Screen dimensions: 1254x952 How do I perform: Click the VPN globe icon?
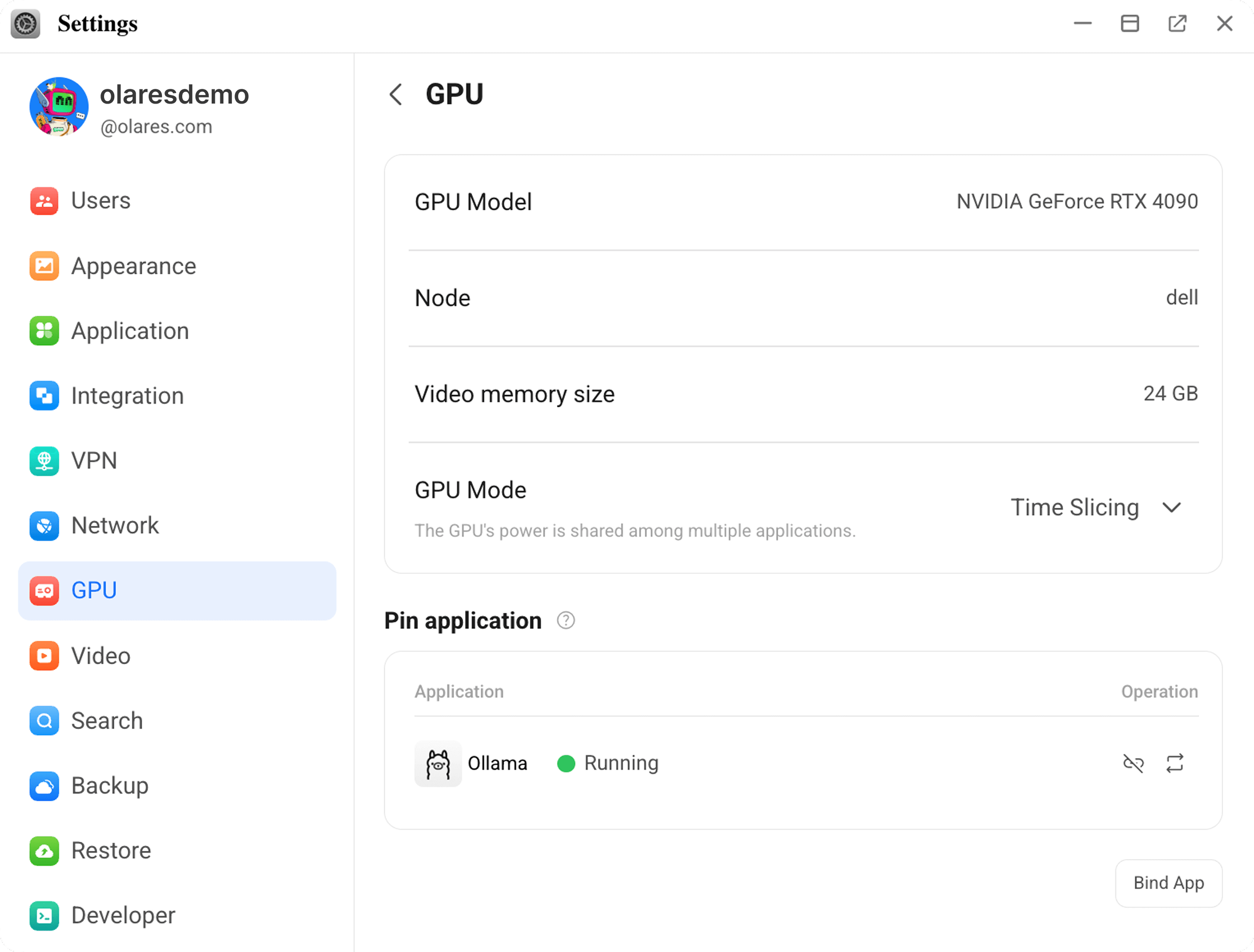click(x=44, y=461)
